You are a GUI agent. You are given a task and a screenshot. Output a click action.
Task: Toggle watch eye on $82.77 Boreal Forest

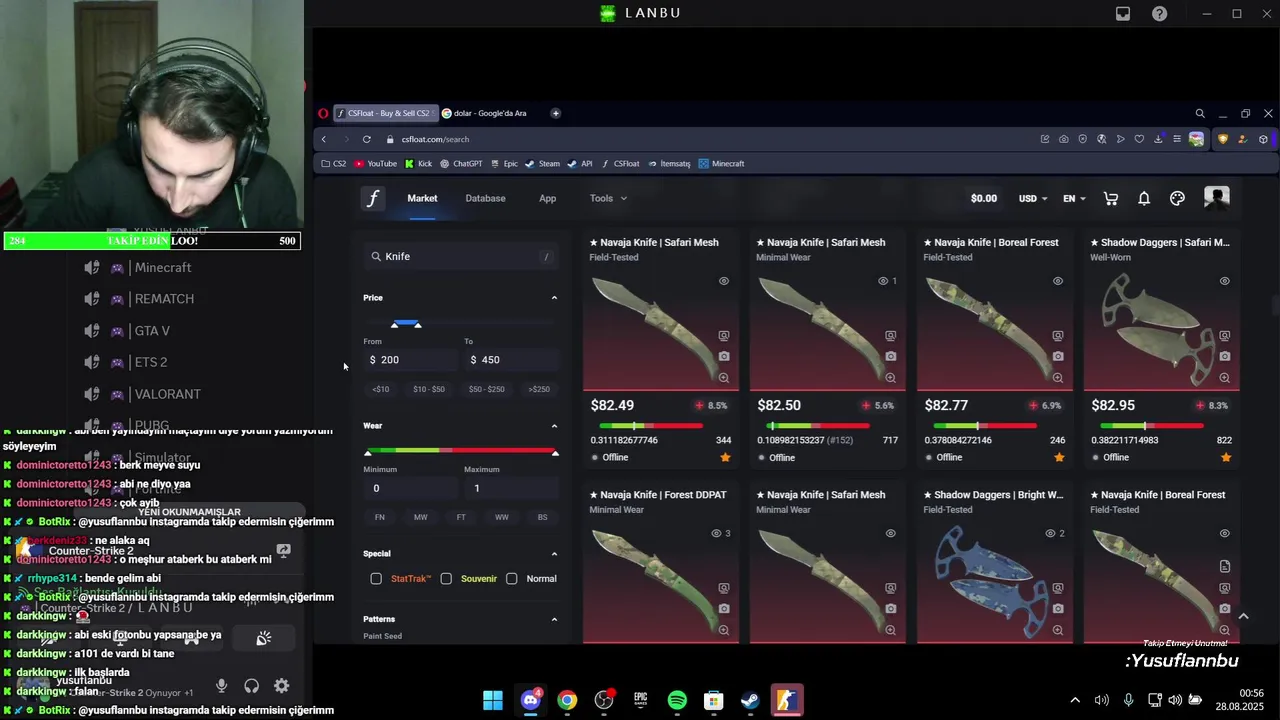tap(1057, 281)
